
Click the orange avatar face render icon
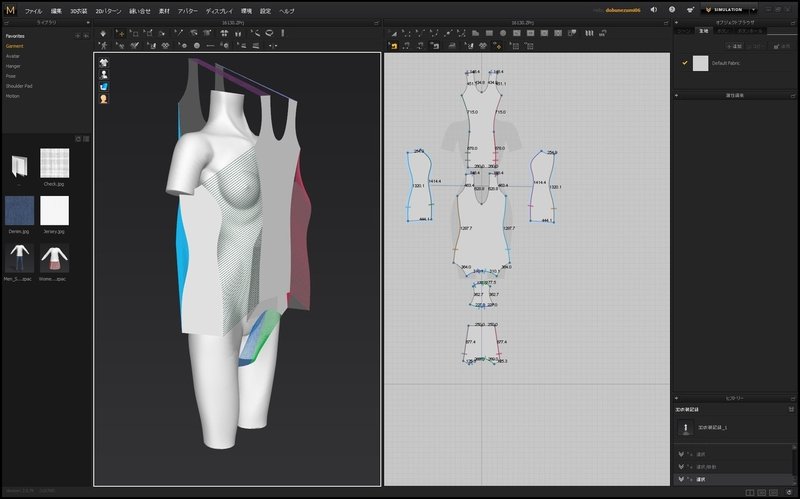103,98
